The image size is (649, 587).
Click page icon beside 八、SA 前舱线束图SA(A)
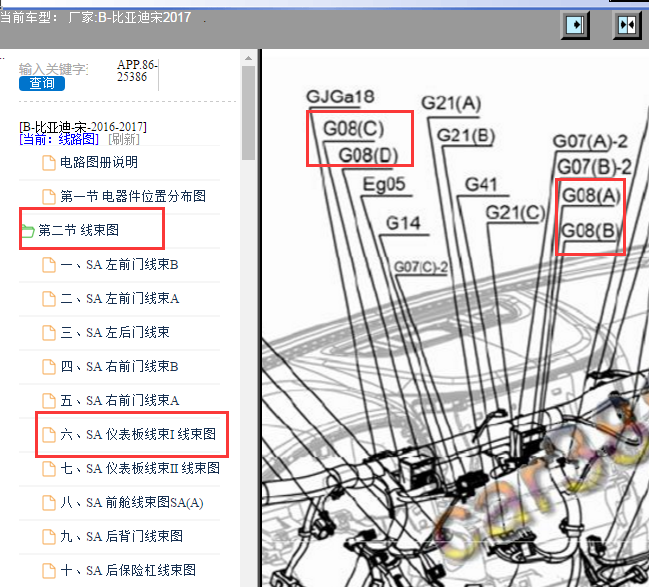(49, 503)
